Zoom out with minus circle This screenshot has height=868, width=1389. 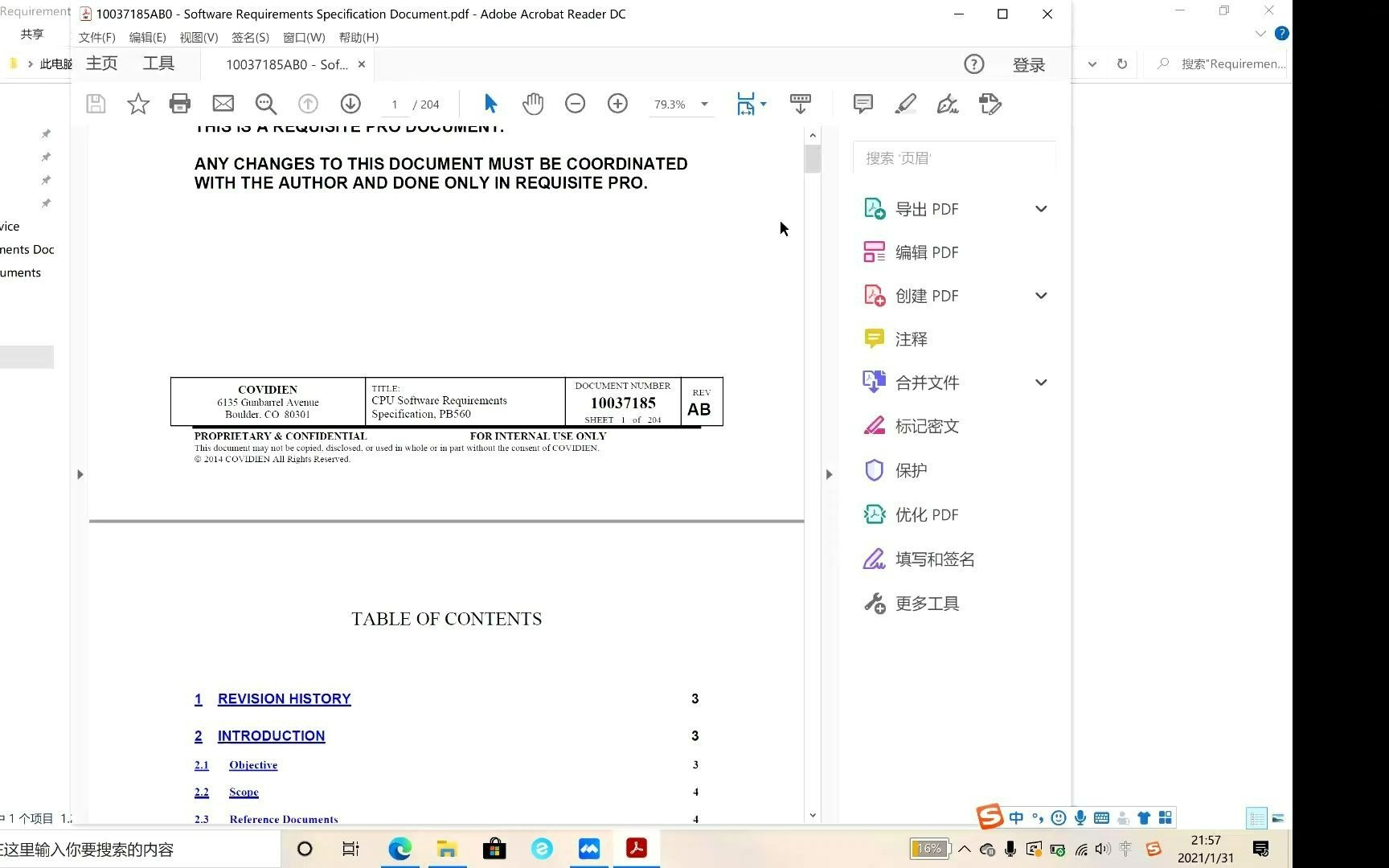point(575,104)
